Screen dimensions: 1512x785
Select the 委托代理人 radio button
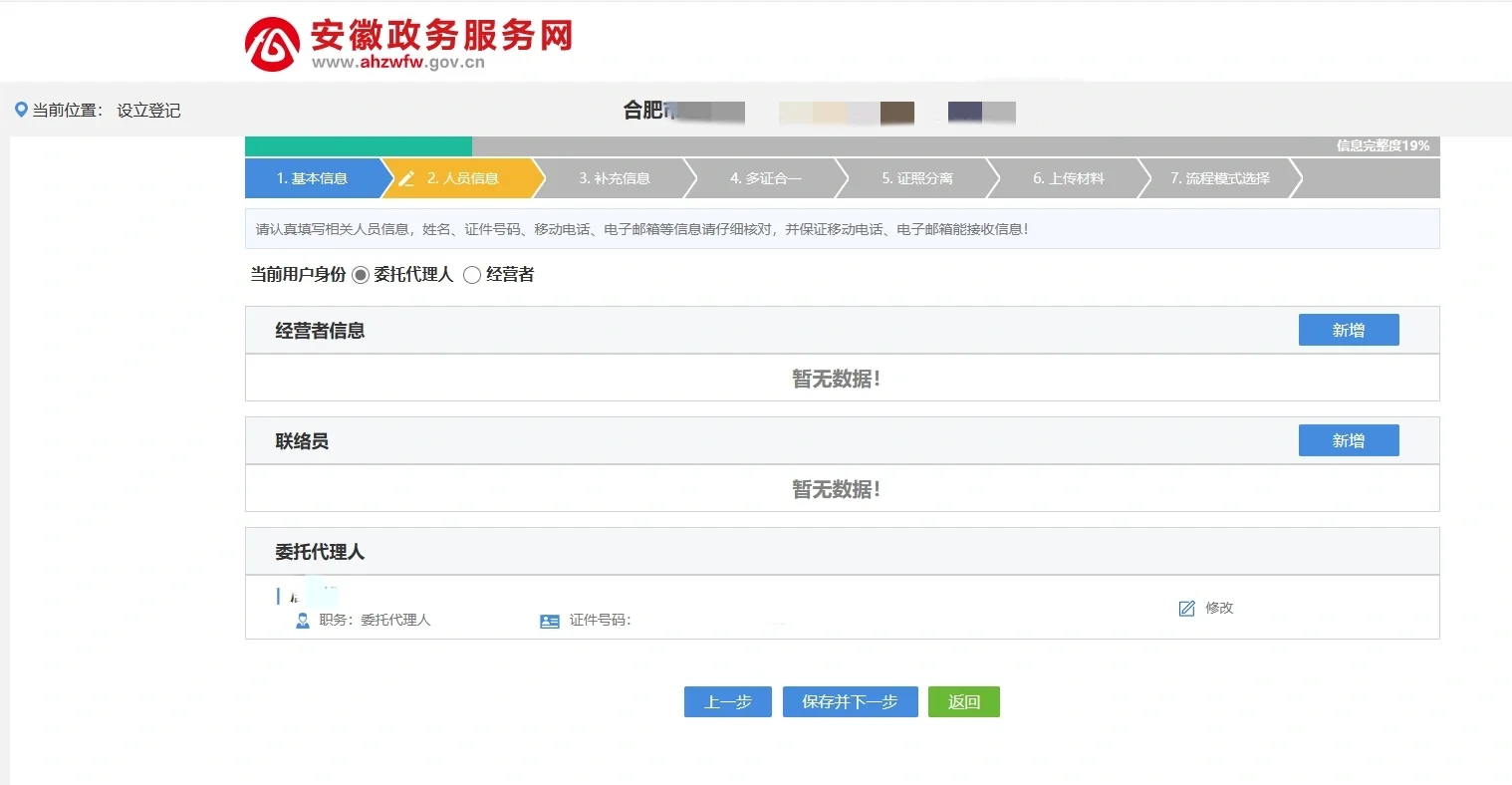pyautogui.click(x=361, y=275)
